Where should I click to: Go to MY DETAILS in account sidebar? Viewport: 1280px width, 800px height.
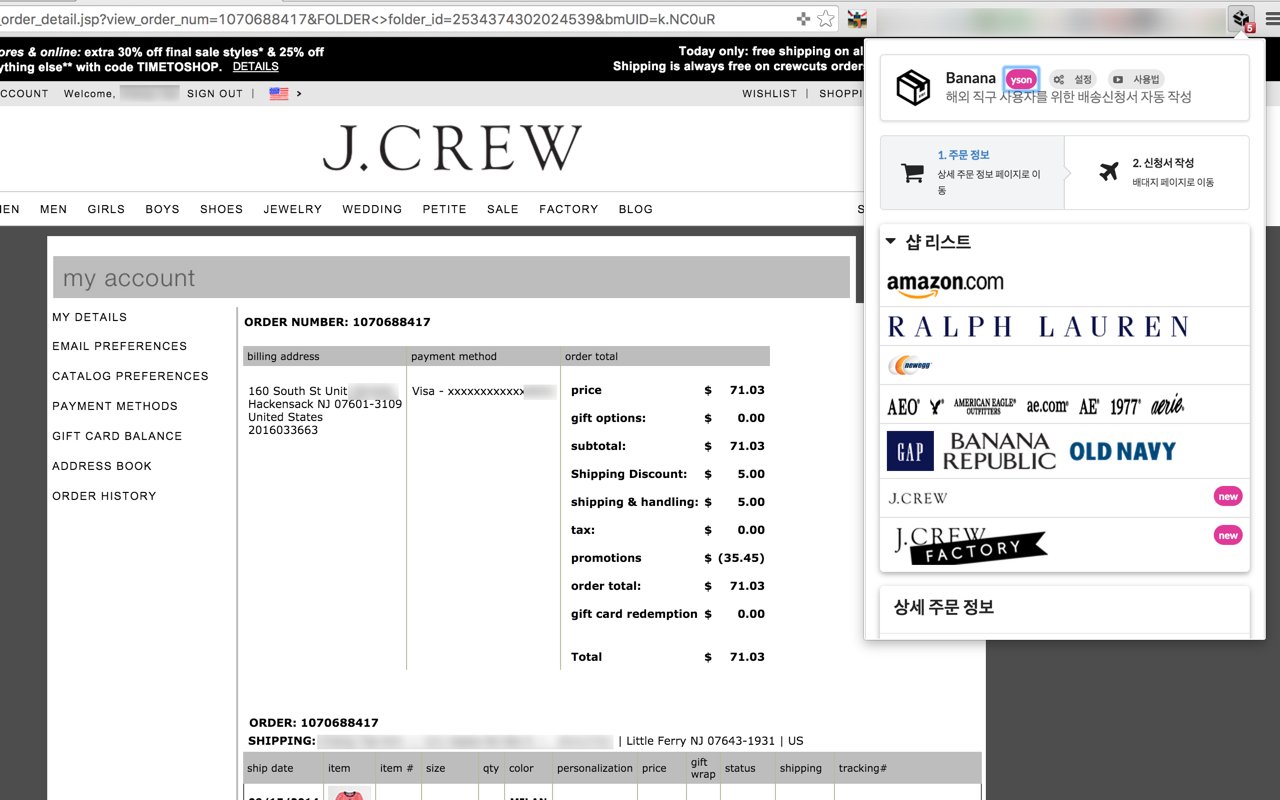pyautogui.click(x=90, y=317)
